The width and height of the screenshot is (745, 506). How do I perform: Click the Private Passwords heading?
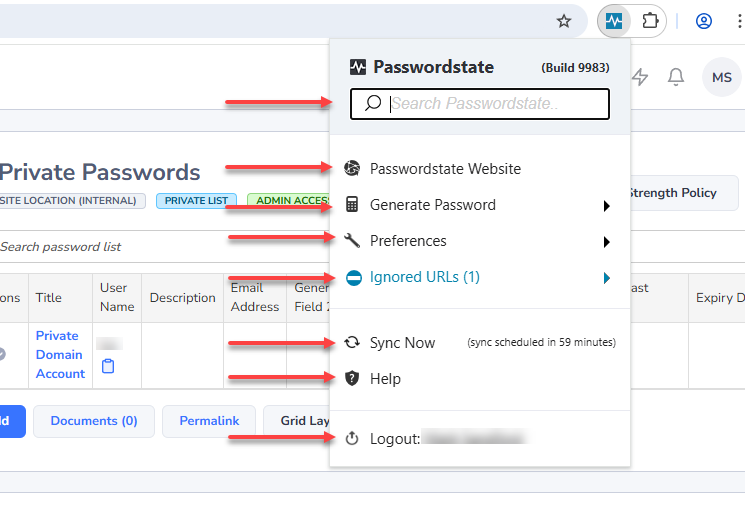pyautogui.click(x=99, y=172)
